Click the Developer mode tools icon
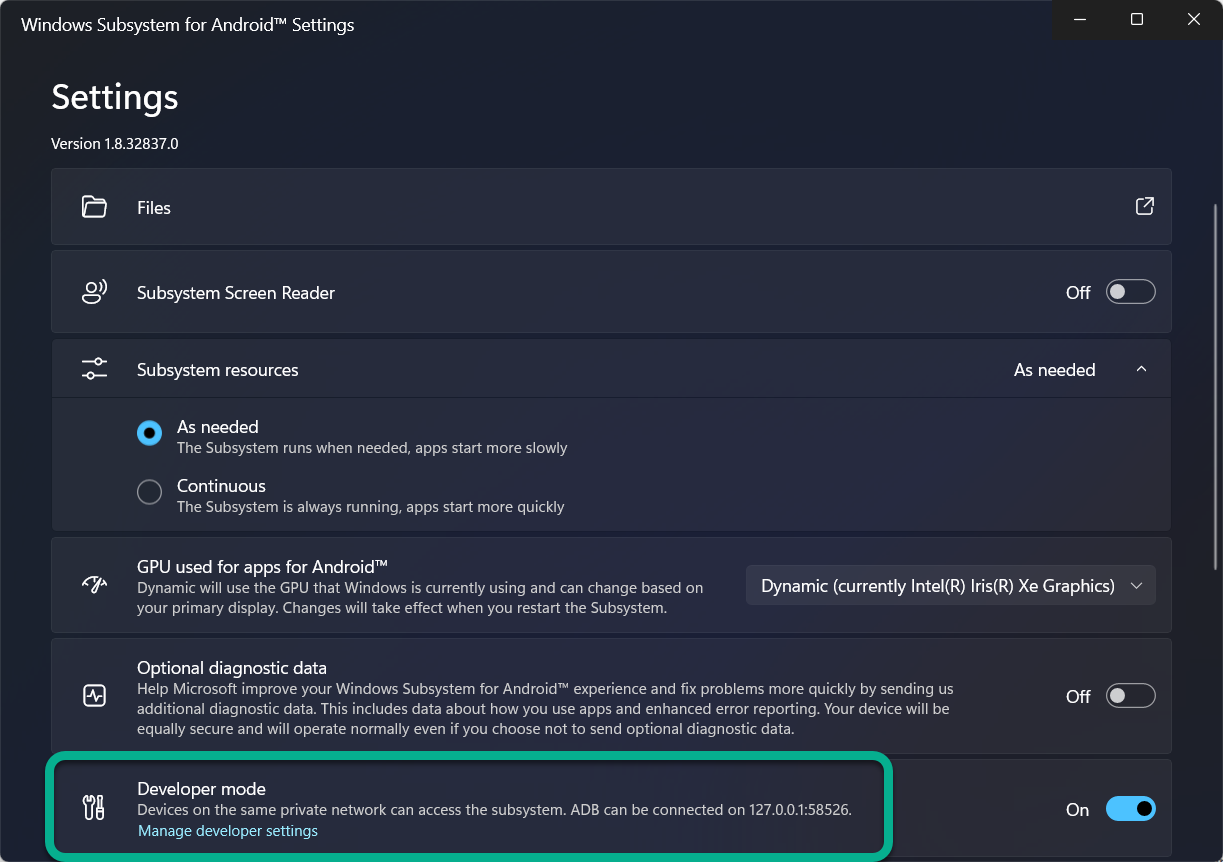 tap(95, 808)
